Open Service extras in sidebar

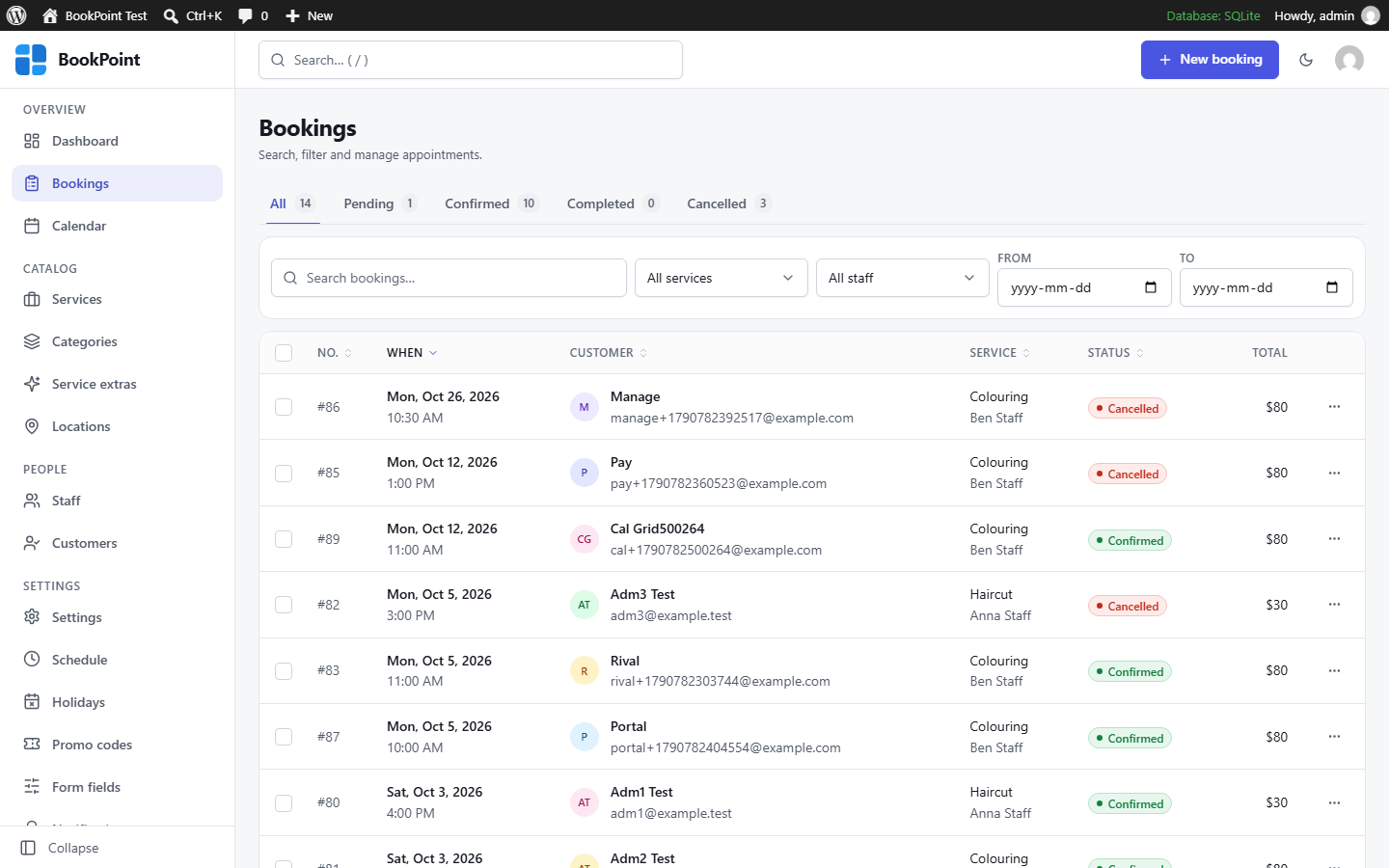point(117,384)
